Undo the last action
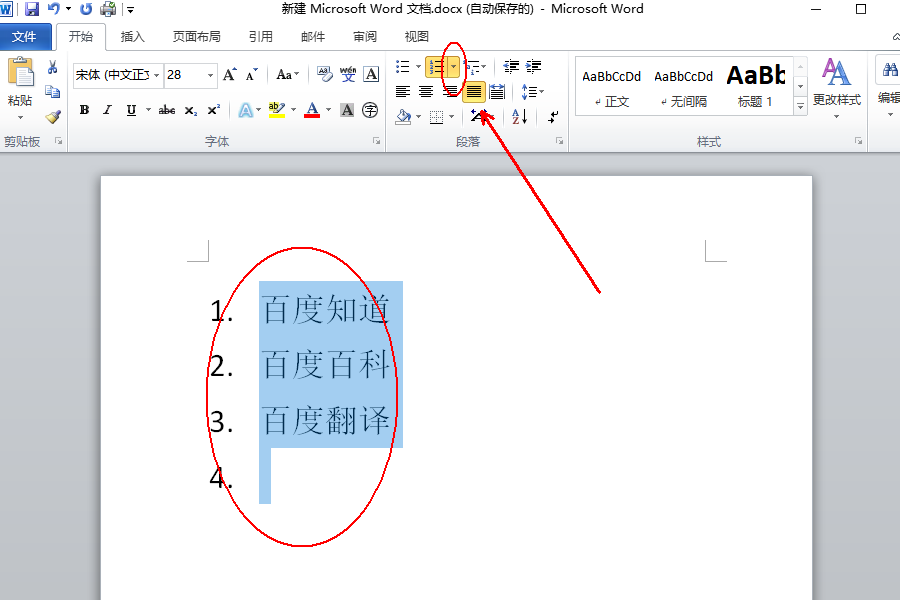The height and width of the screenshot is (600, 900). [x=53, y=9]
